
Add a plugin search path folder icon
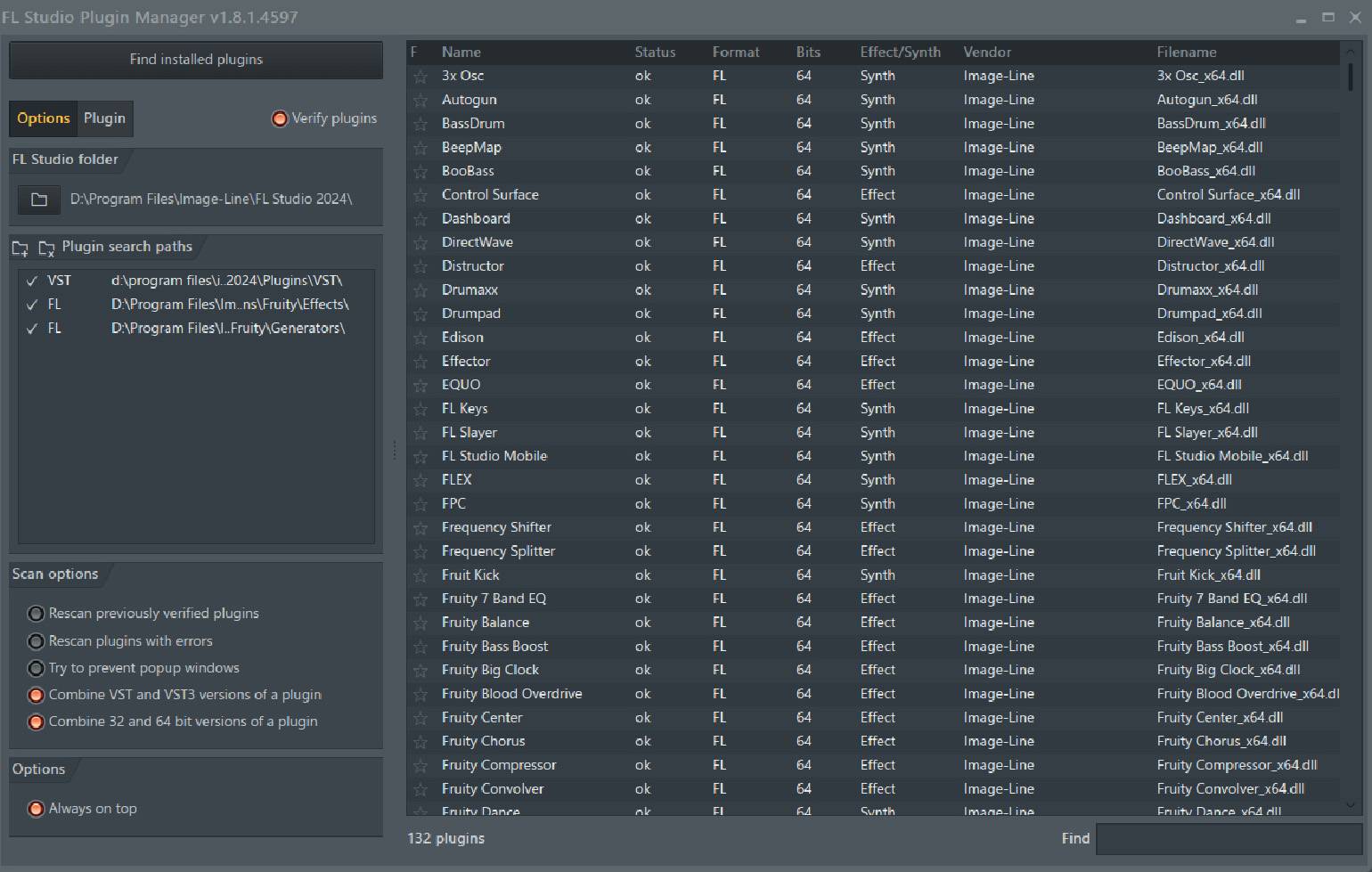tap(20, 249)
